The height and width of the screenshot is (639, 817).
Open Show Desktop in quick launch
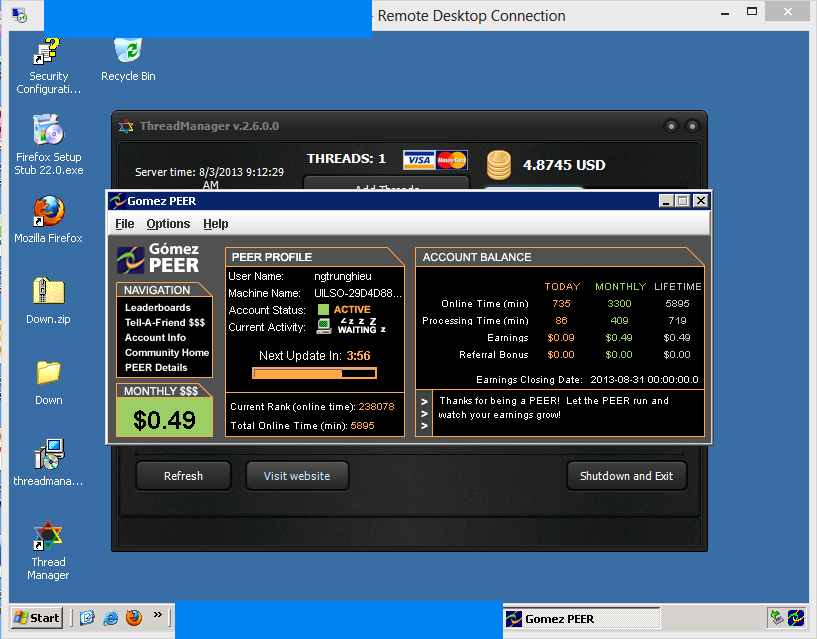(x=88, y=618)
